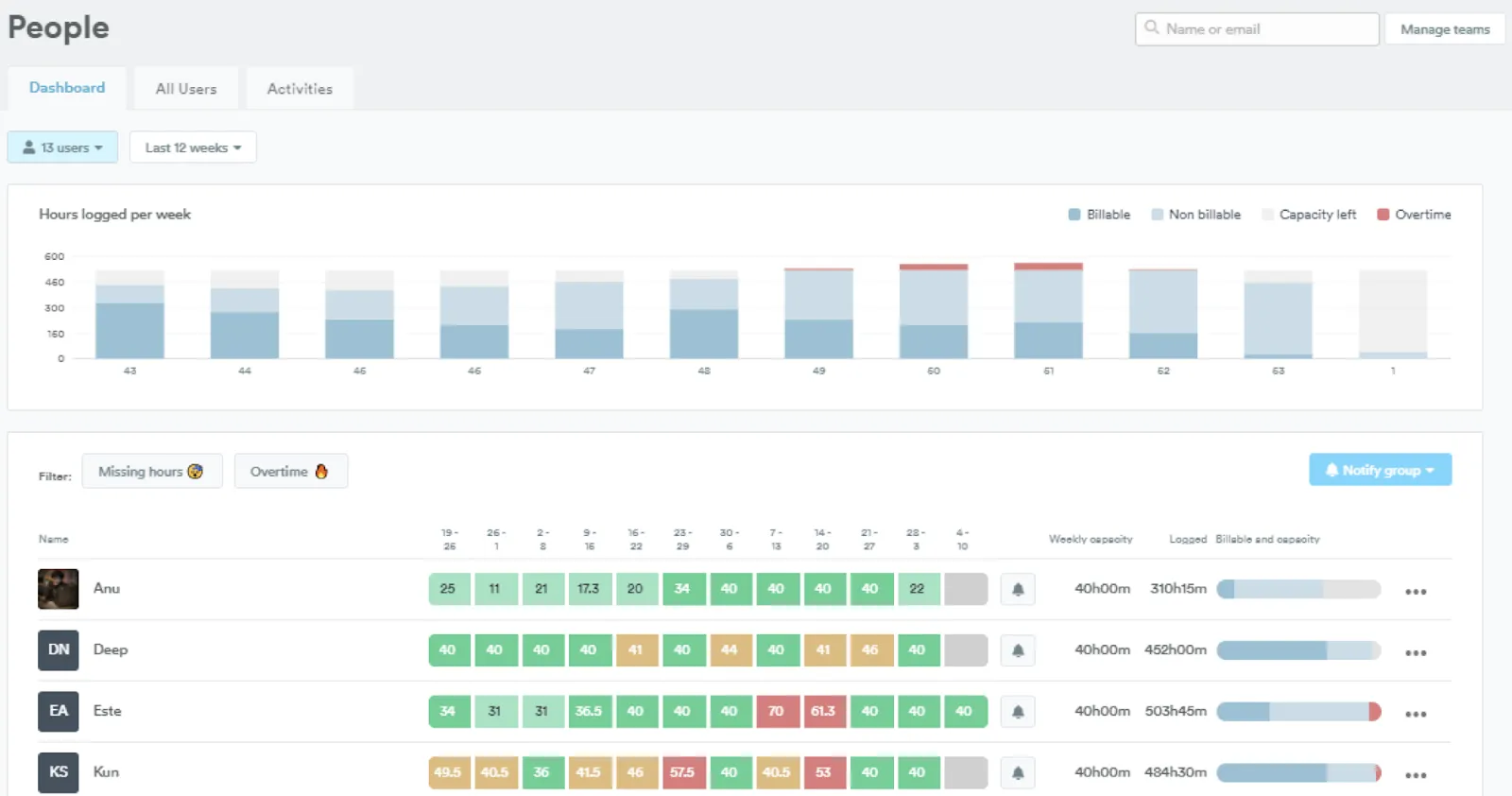Toggle the Billable legend item

coord(1099,215)
